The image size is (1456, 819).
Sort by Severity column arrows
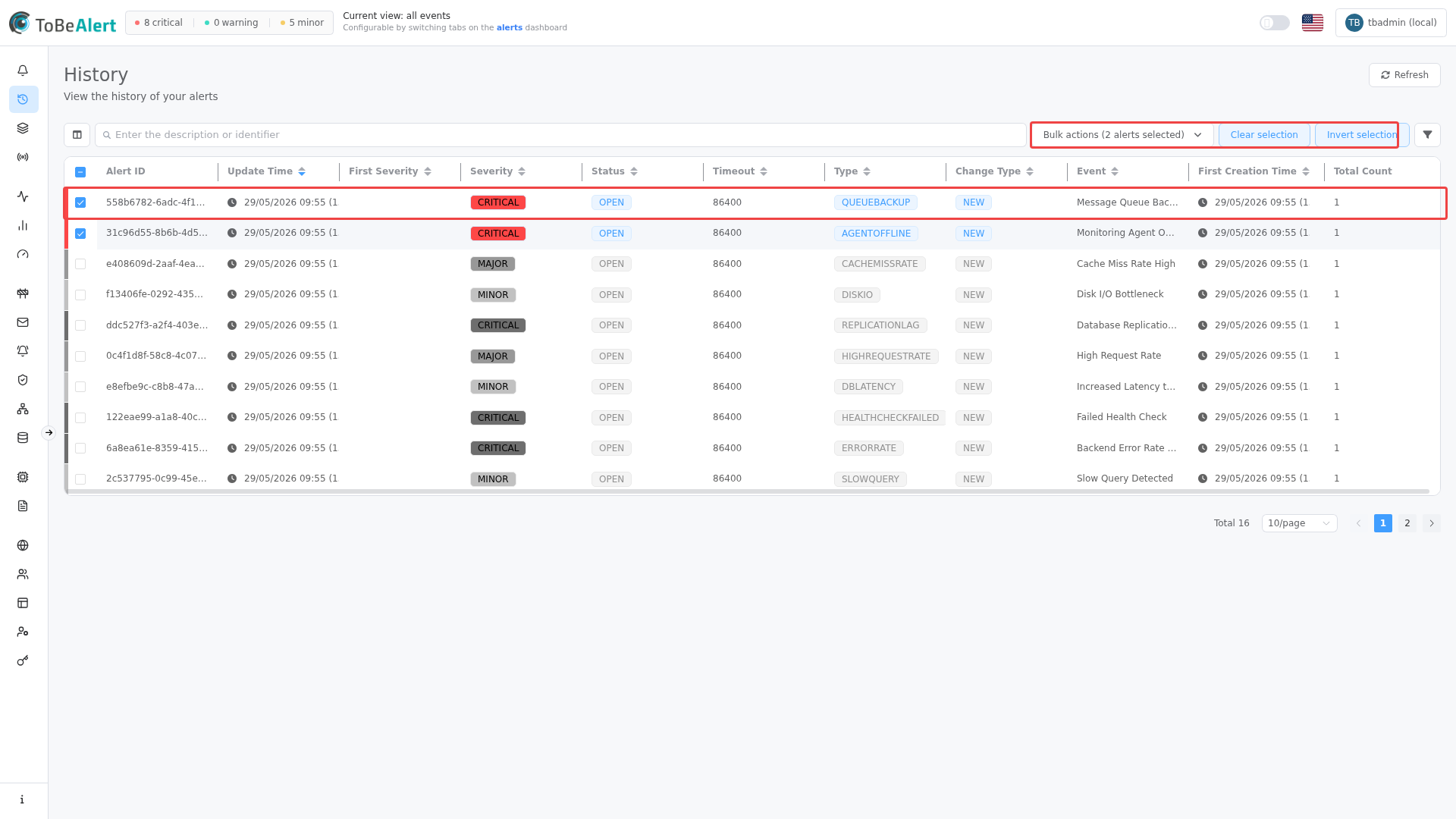pos(522,171)
